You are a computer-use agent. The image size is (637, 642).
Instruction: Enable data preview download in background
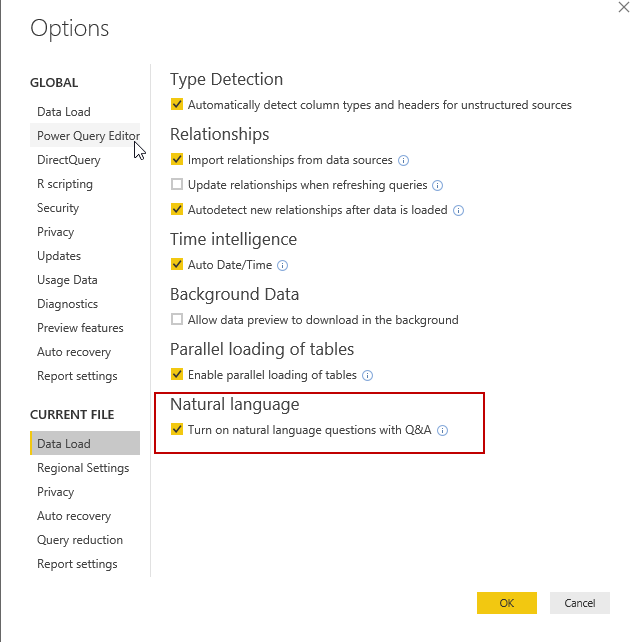(177, 320)
